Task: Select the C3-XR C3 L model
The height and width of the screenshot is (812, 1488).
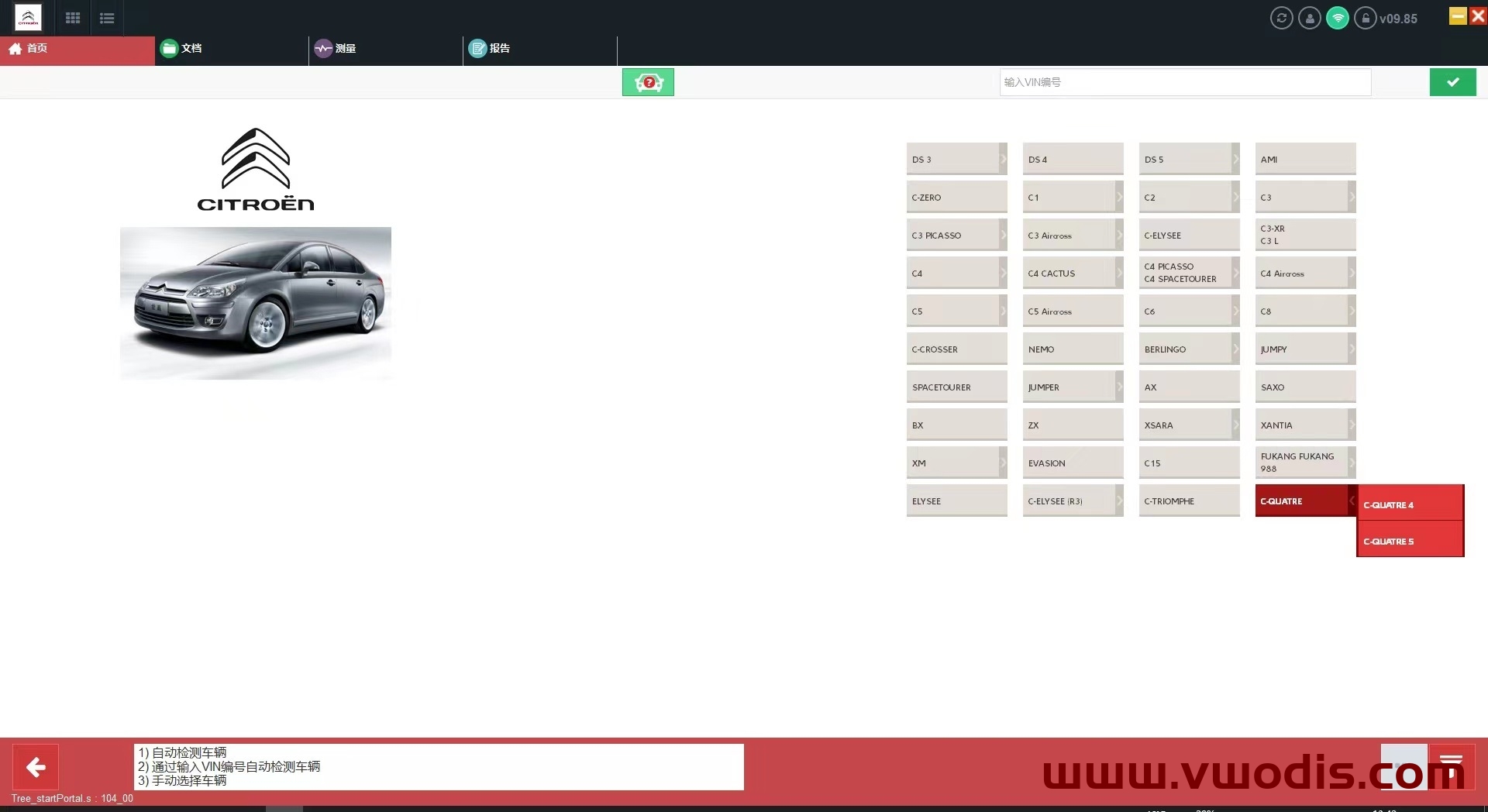Action: (x=1305, y=235)
